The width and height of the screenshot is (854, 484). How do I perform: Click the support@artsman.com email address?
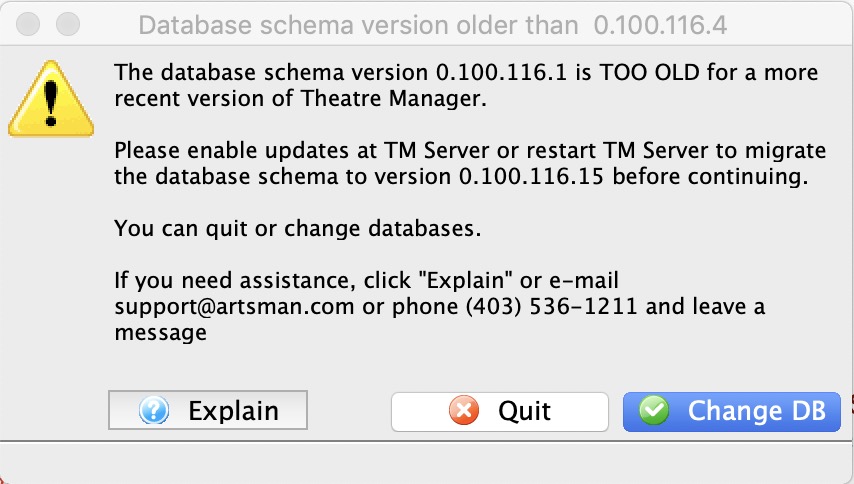[x=234, y=307]
